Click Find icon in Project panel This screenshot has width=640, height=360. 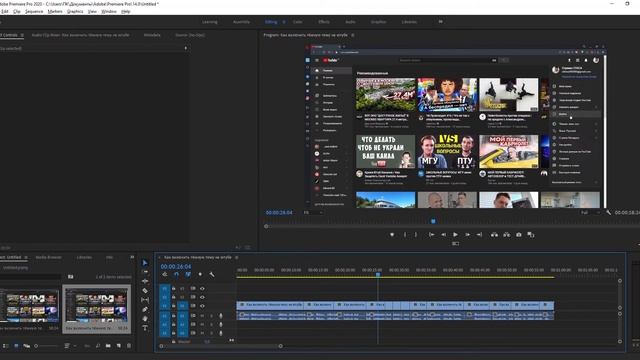98,346
